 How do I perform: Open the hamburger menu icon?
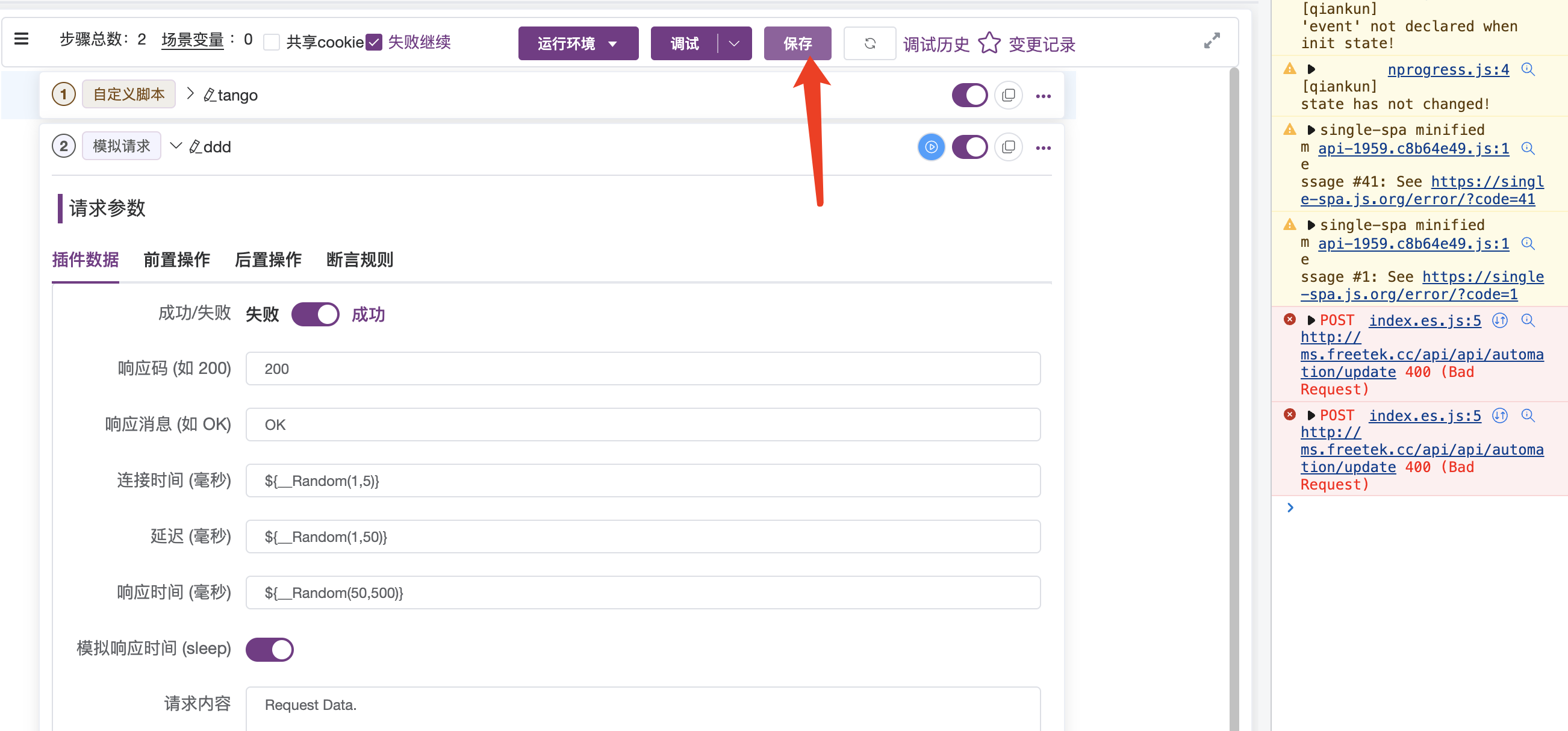21,40
